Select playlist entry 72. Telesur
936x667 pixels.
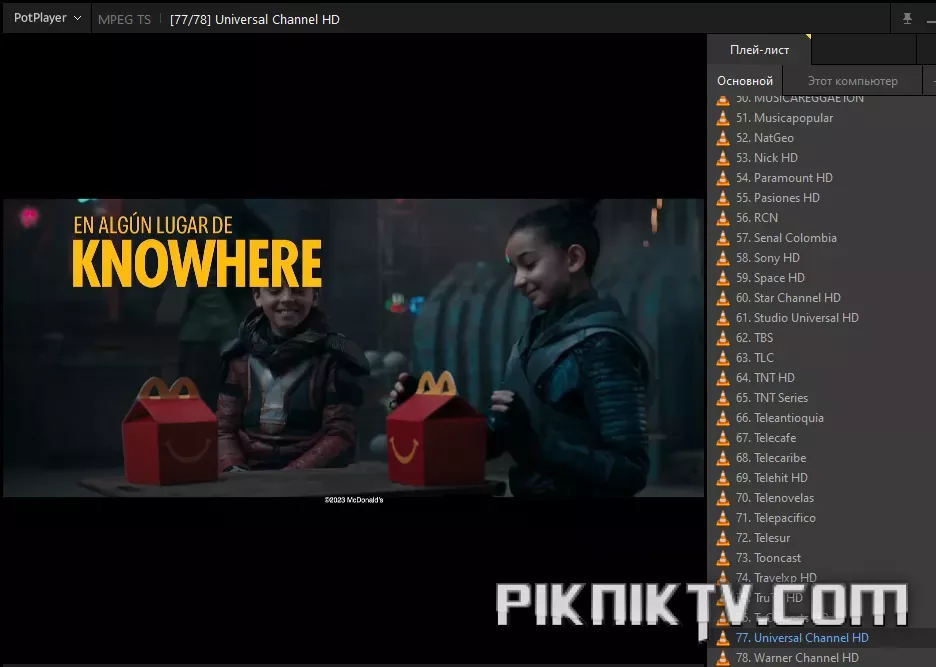[821, 538]
